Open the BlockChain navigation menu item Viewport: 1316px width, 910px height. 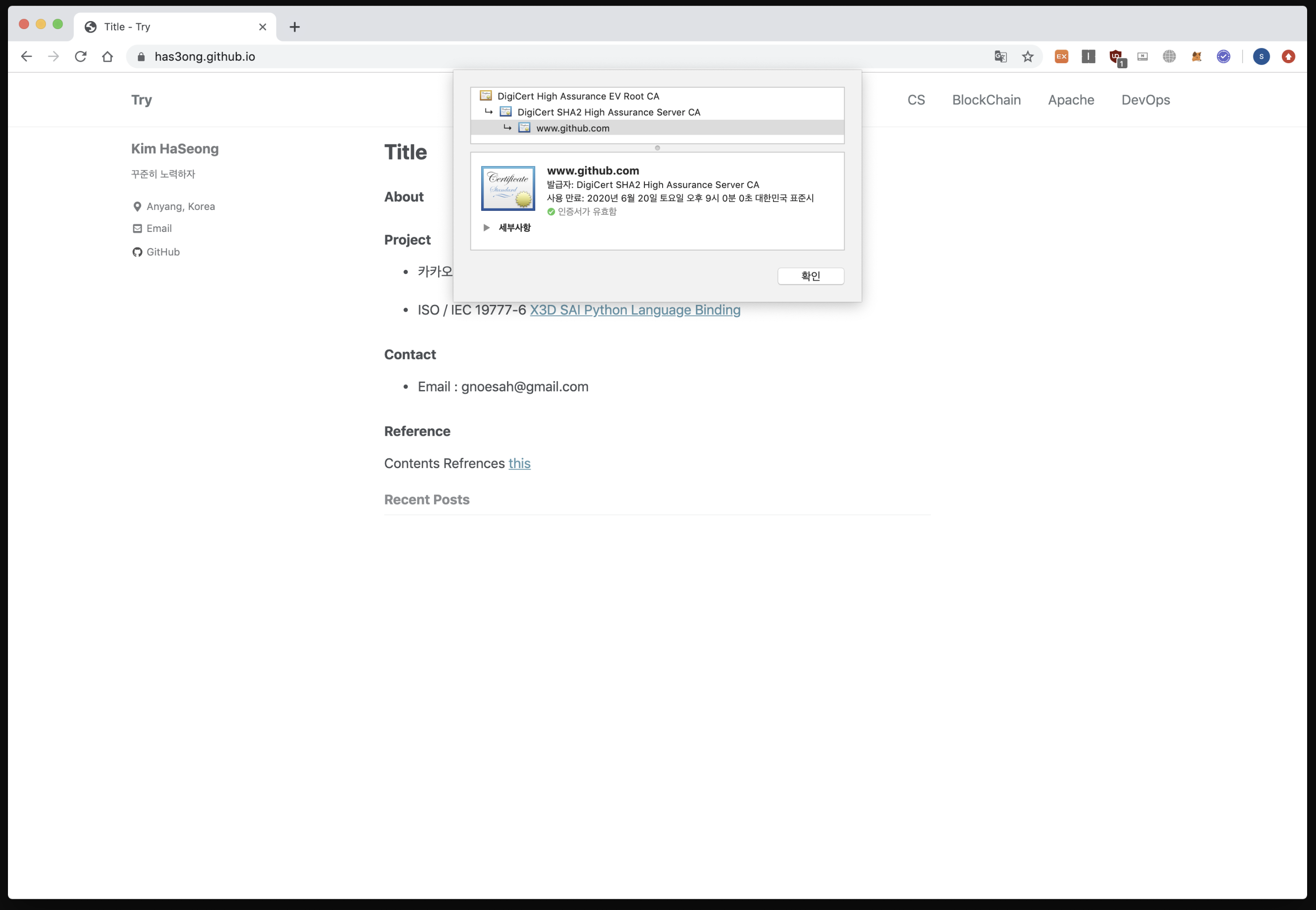pos(986,100)
